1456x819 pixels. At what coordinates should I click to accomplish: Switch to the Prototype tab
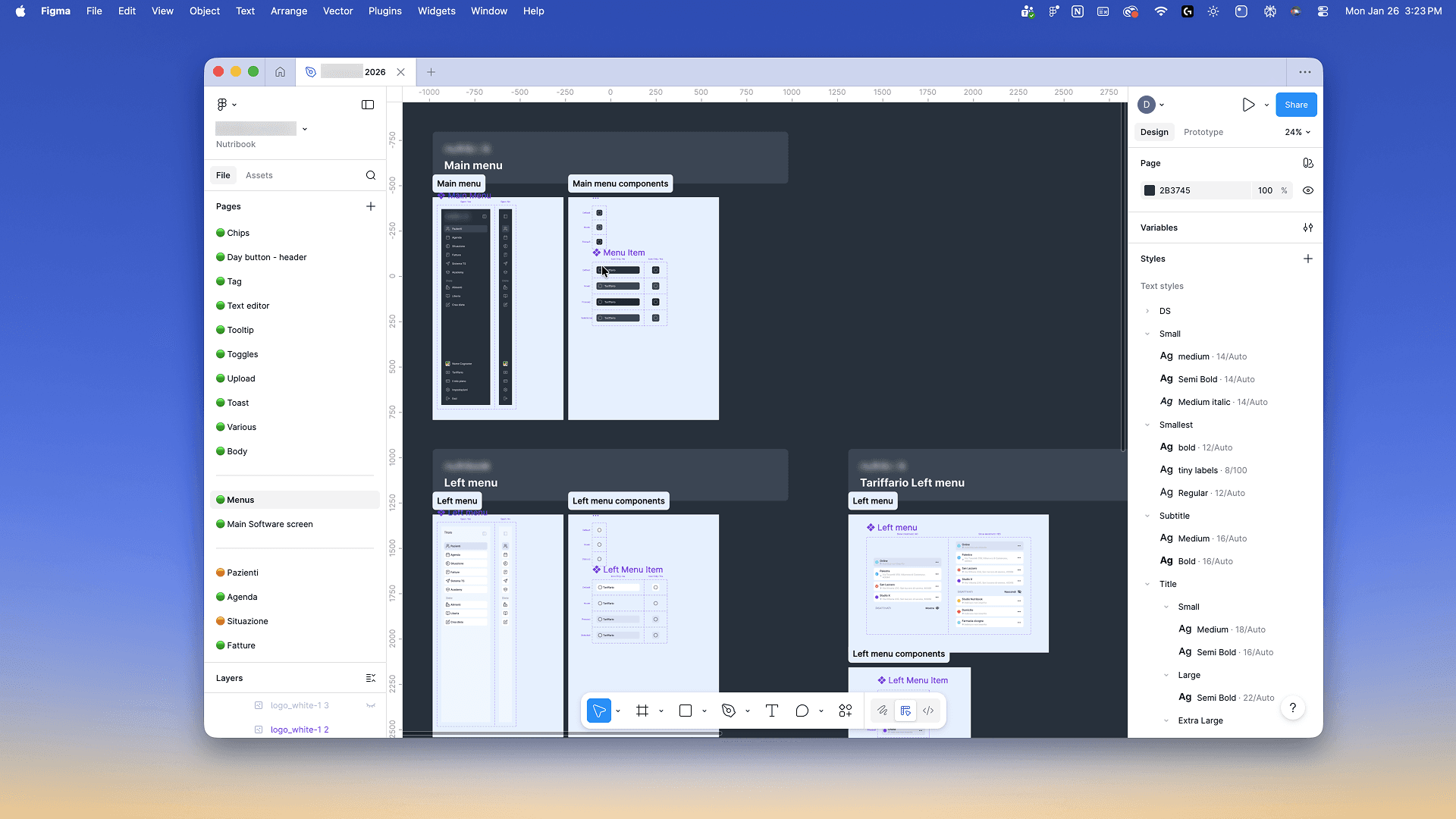click(1203, 132)
